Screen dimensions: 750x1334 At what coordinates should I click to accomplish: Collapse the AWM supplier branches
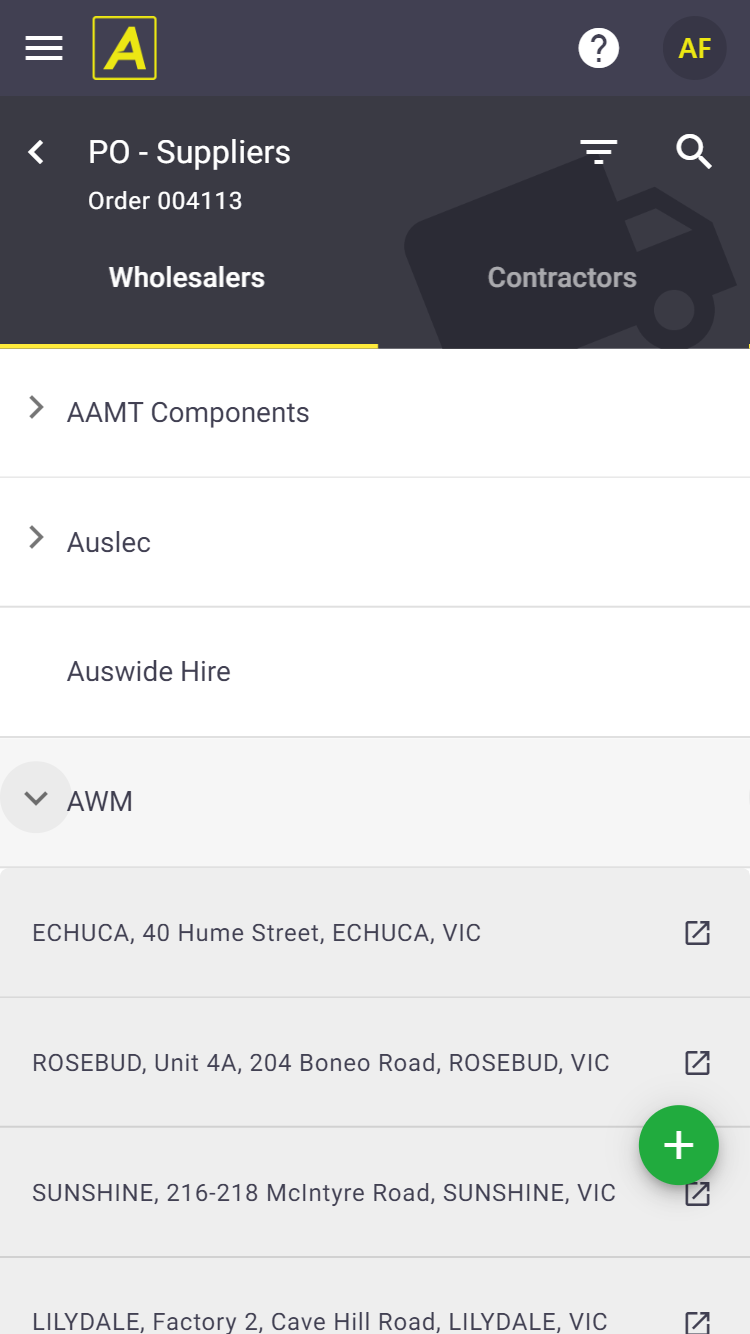point(37,798)
